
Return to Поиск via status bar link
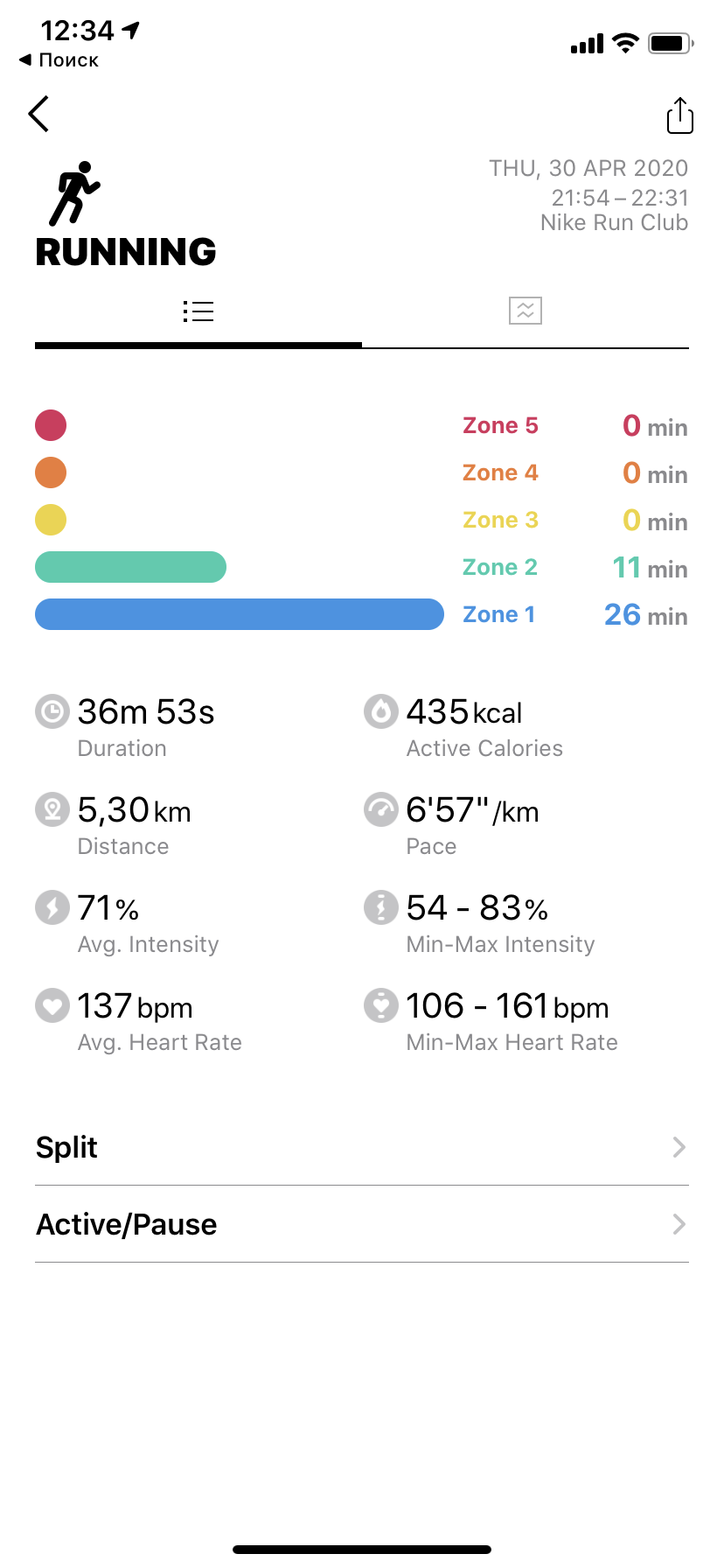(x=59, y=60)
